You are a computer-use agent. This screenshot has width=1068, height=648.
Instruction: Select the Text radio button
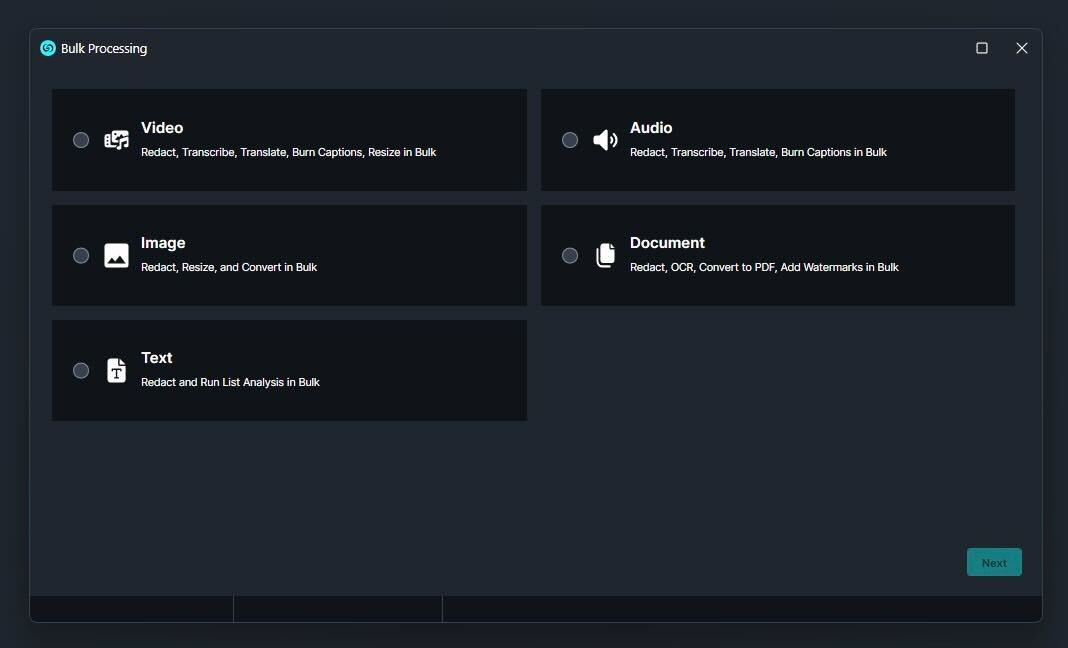pos(81,371)
